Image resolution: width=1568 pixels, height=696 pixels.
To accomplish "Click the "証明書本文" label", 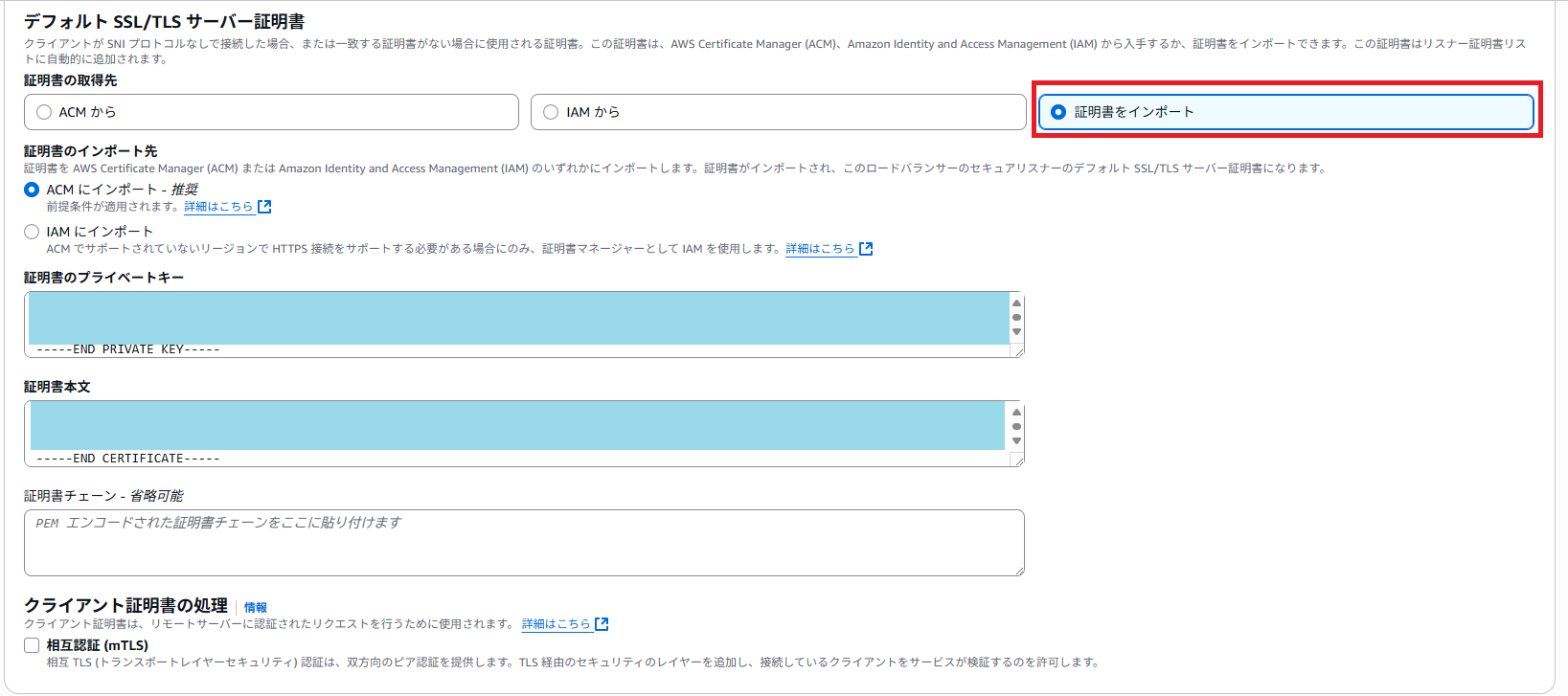I will (x=57, y=387).
